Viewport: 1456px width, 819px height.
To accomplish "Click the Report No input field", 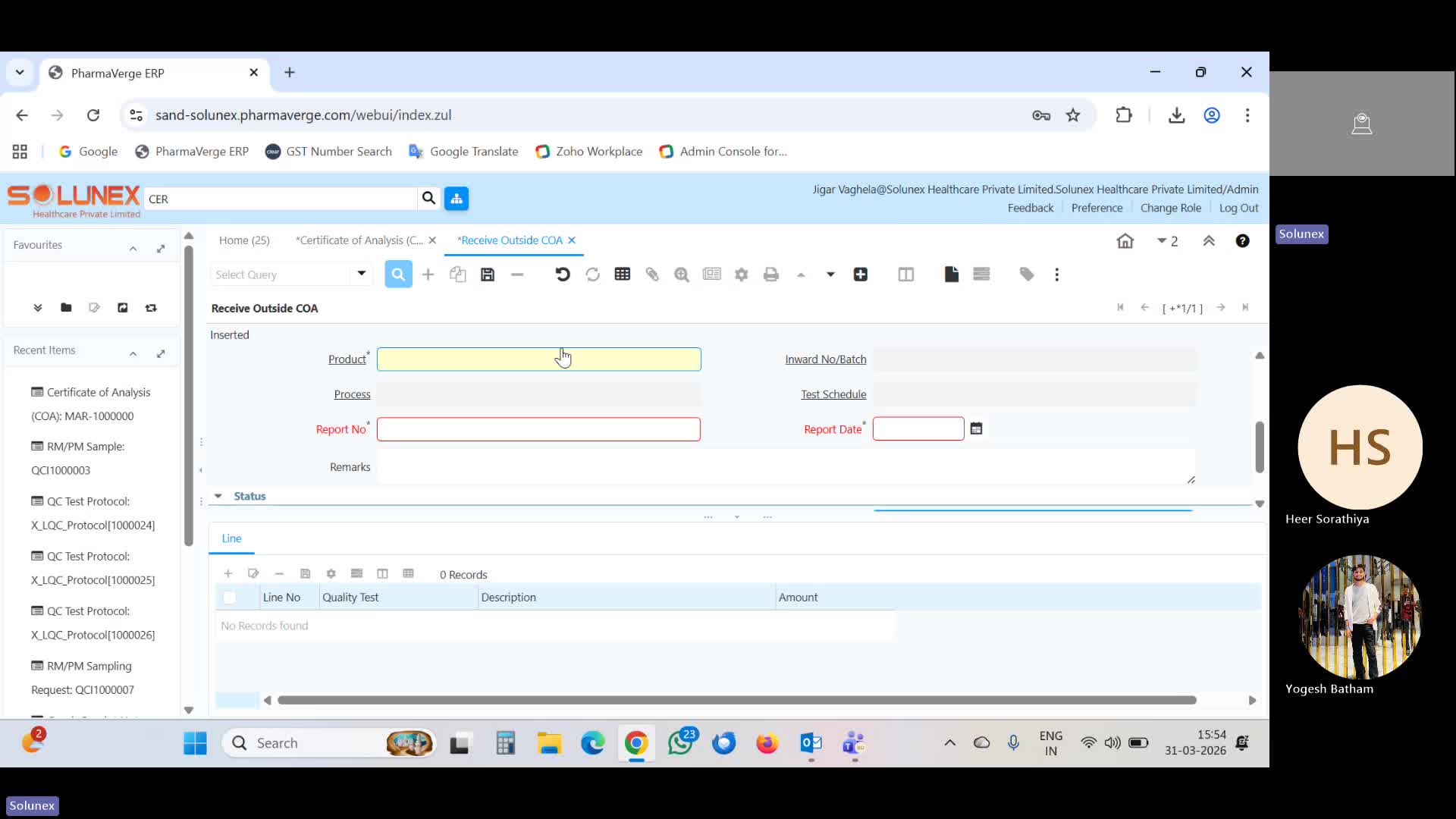I will (x=538, y=429).
